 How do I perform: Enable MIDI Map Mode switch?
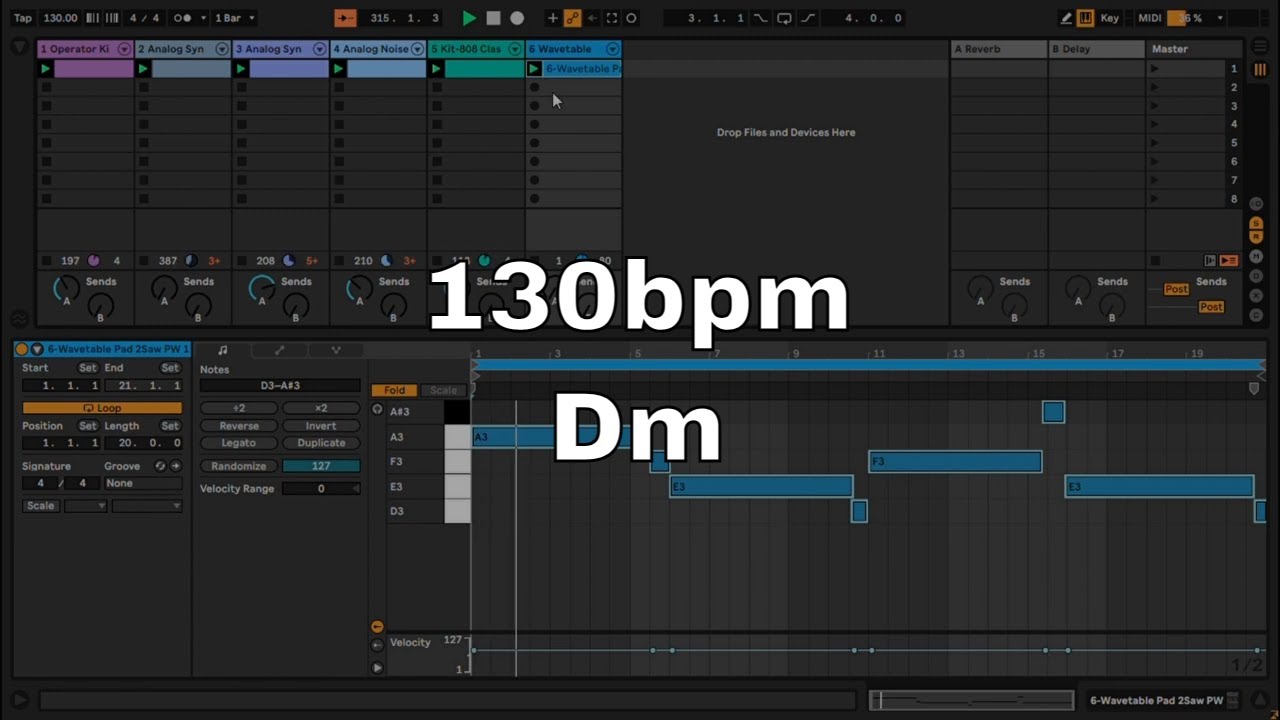click(x=1150, y=18)
